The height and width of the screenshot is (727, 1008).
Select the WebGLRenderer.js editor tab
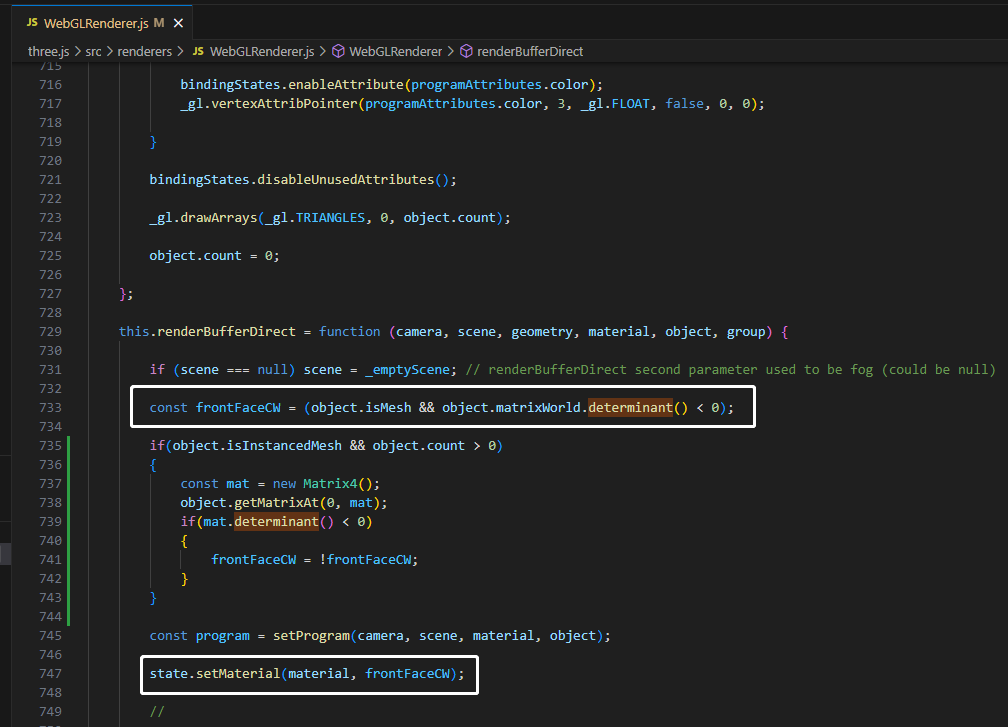102,23
